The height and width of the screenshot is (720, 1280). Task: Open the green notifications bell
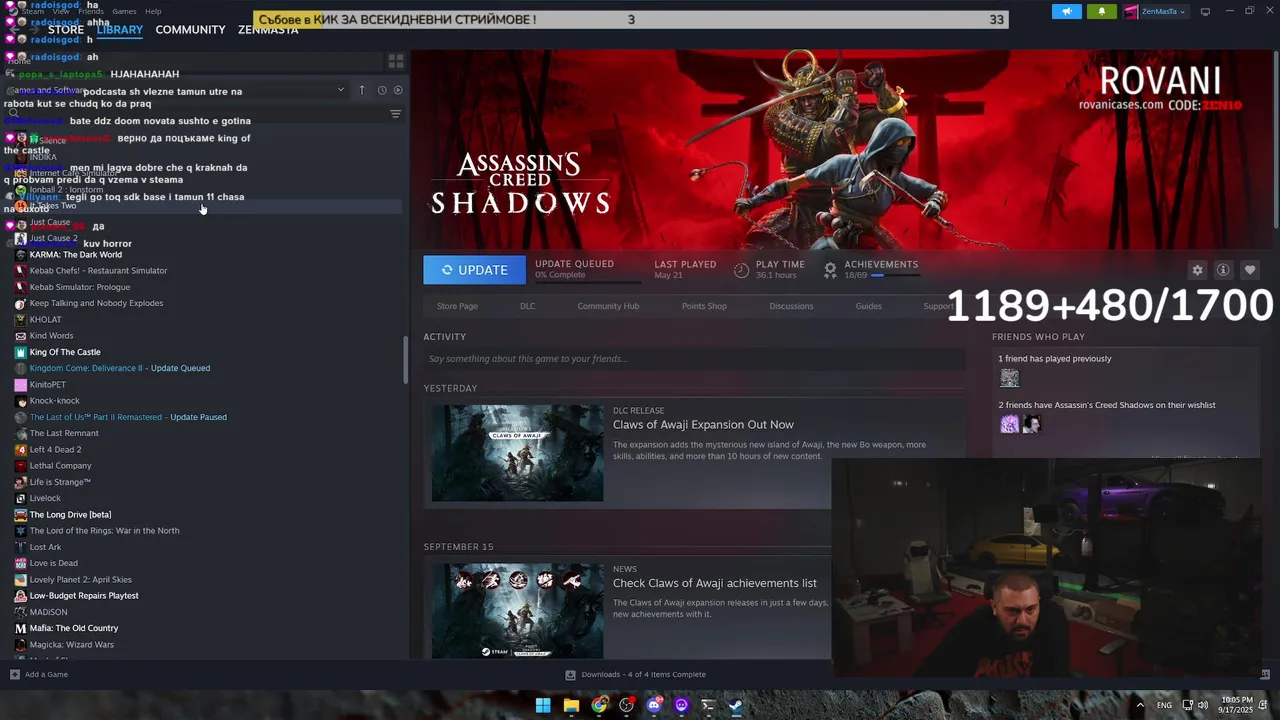tap(1102, 12)
